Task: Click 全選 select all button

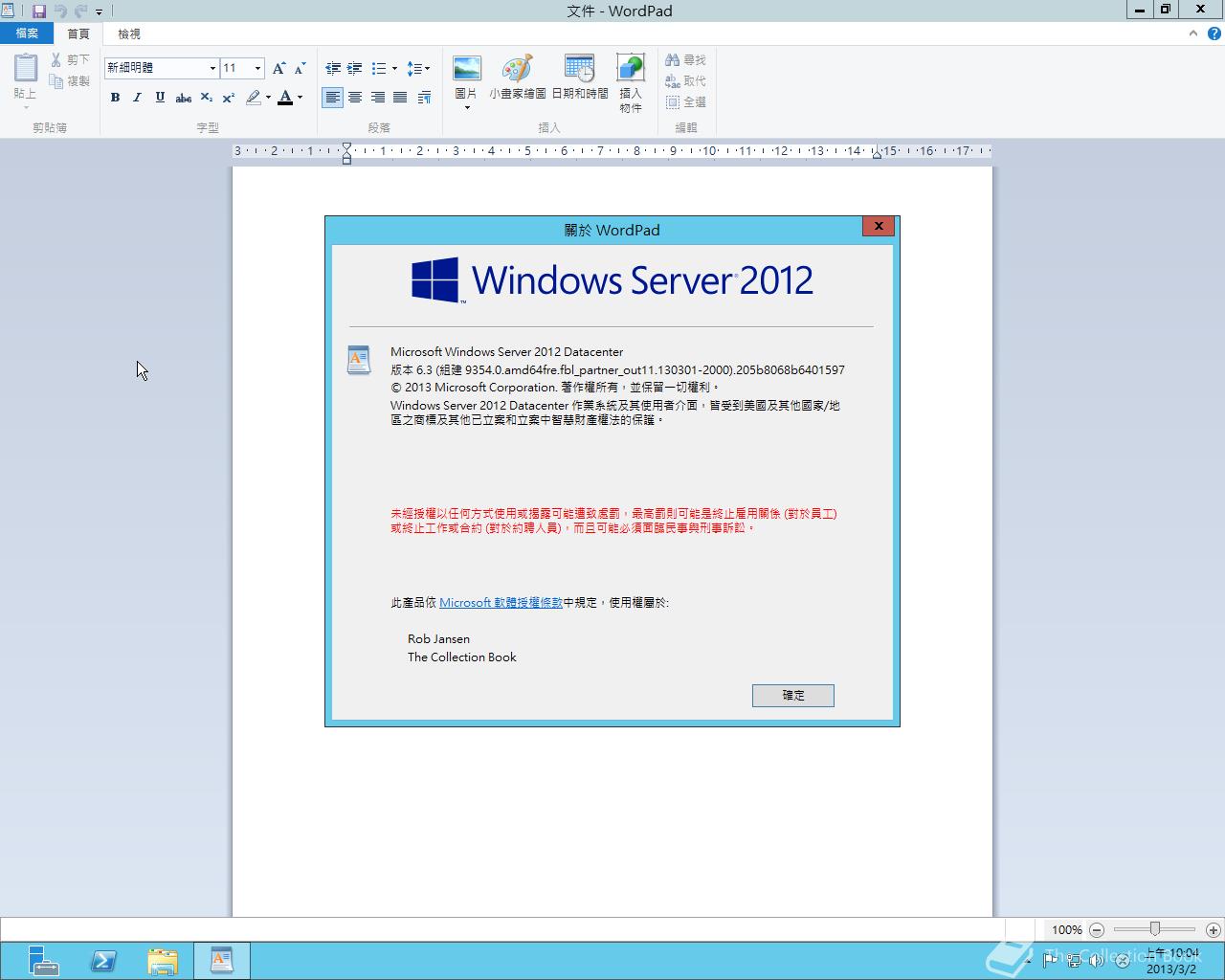Action: 686,102
